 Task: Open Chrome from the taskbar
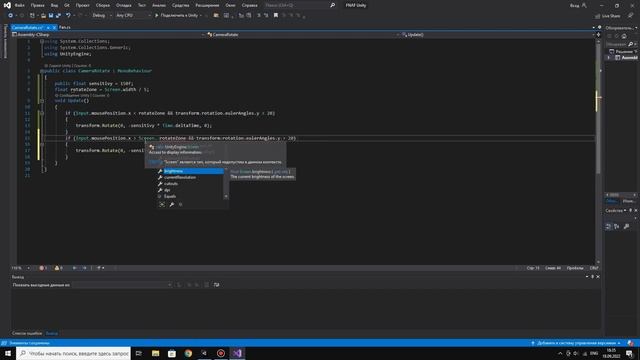coord(188,353)
